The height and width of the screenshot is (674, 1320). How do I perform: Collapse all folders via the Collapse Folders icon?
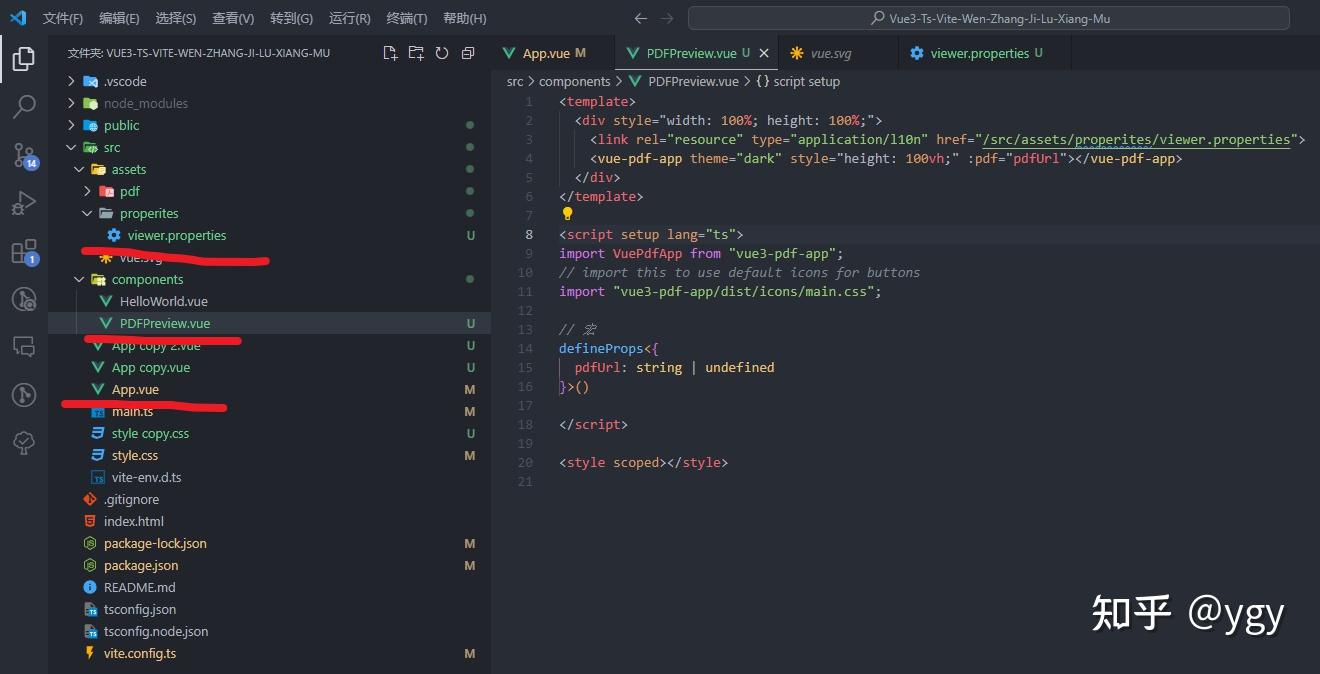pos(467,53)
